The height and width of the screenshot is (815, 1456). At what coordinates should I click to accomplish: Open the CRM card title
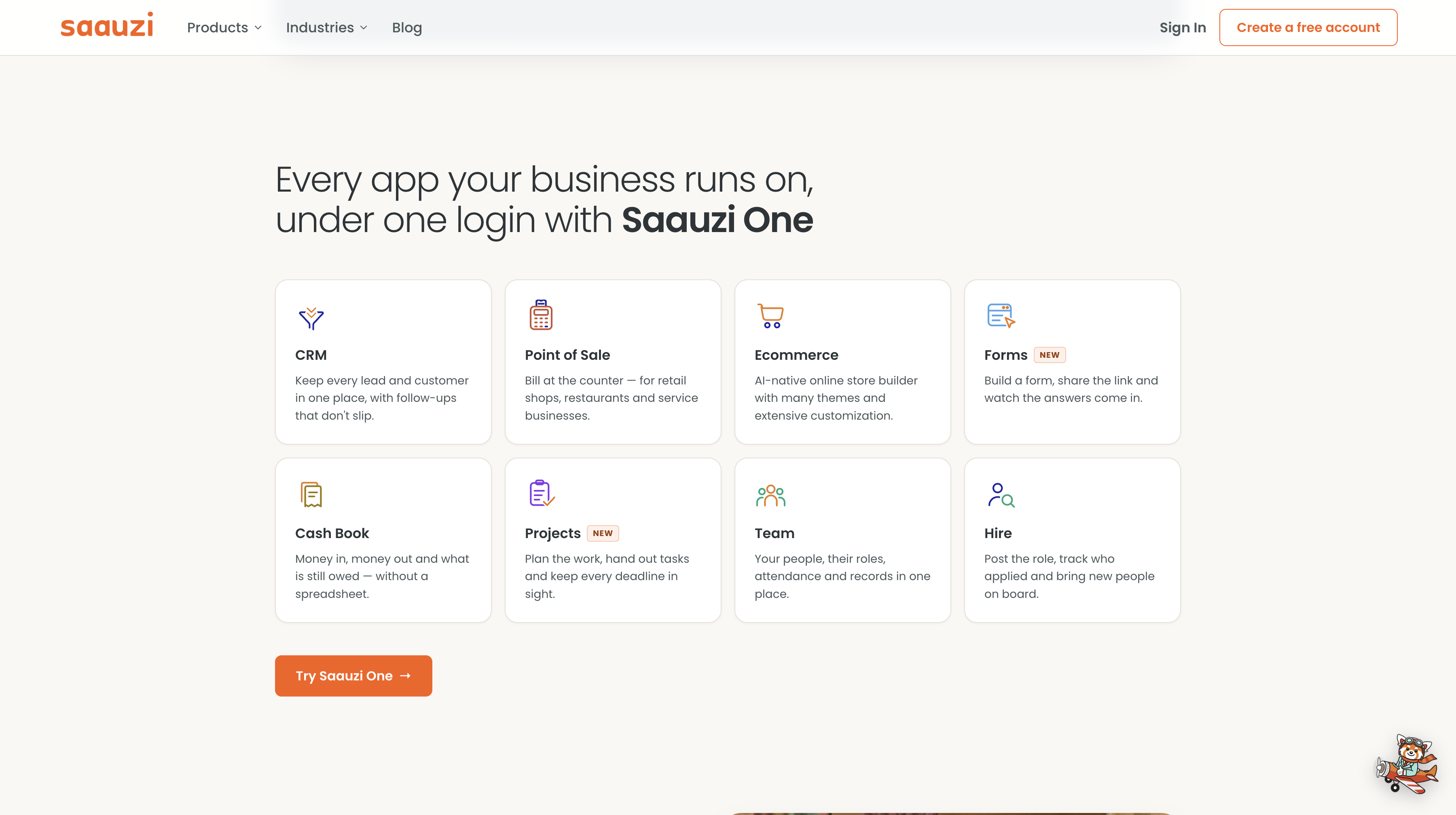(311, 355)
